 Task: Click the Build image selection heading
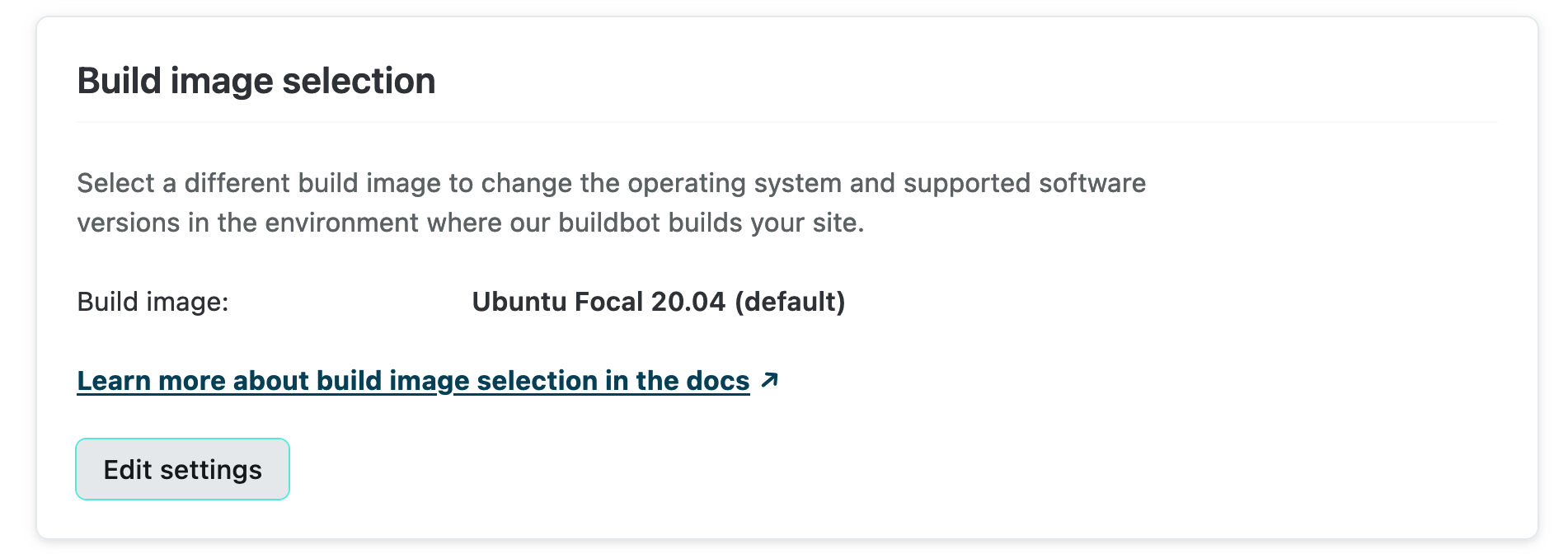[x=256, y=80]
